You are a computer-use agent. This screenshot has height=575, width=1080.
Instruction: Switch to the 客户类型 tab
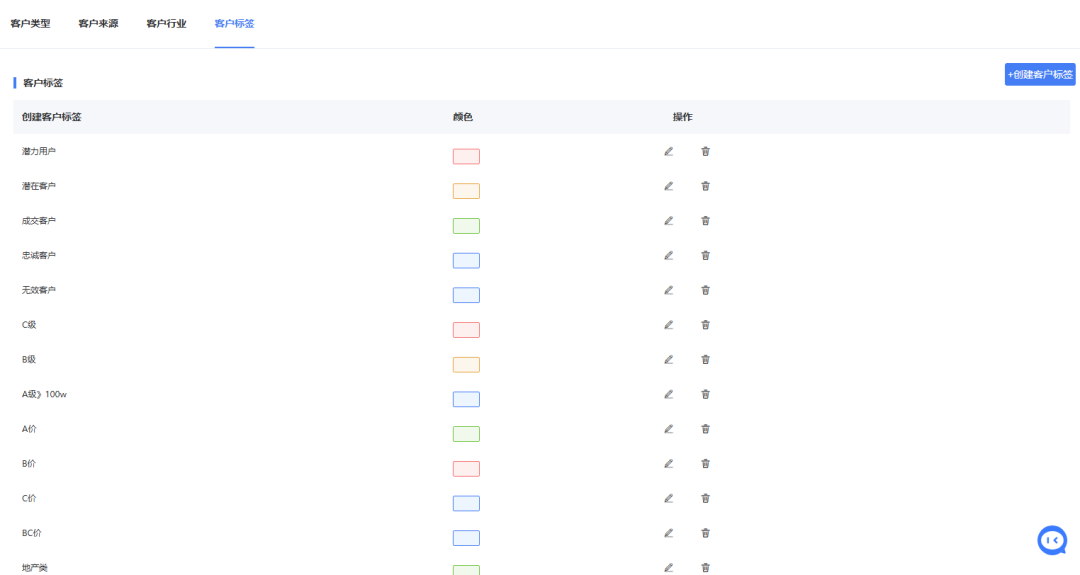click(30, 23)
